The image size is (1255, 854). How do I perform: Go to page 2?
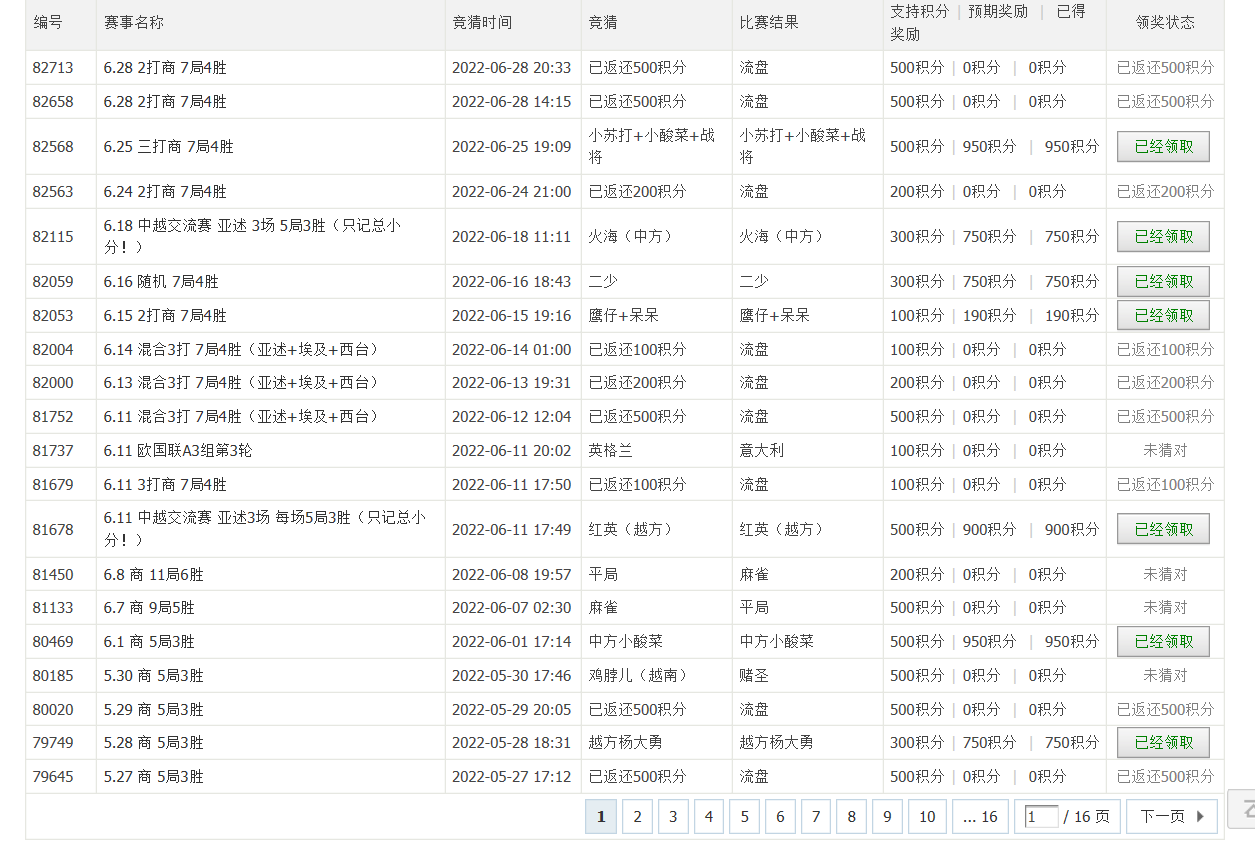637,816
